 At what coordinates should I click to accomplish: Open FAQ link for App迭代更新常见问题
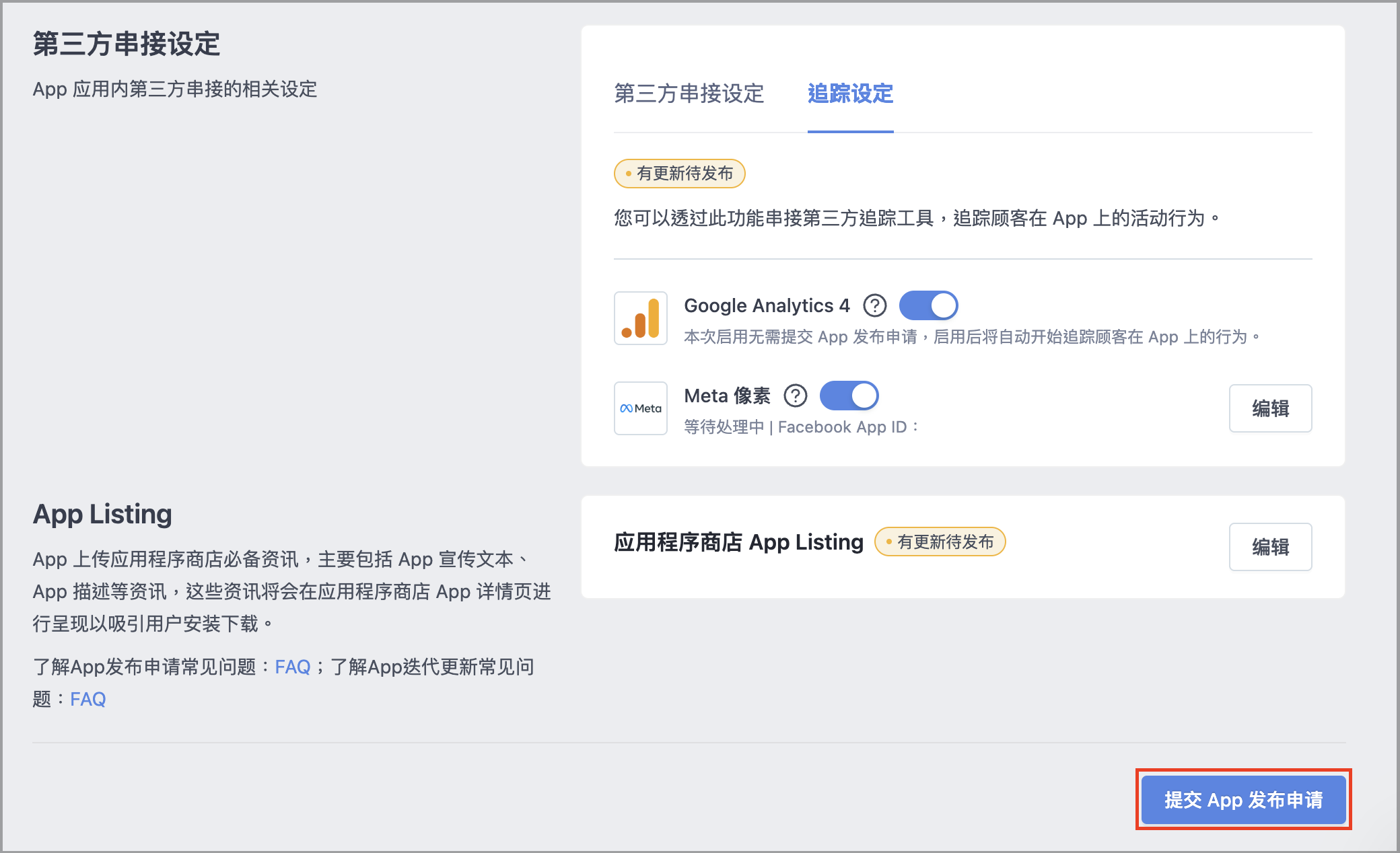(88, 699)
